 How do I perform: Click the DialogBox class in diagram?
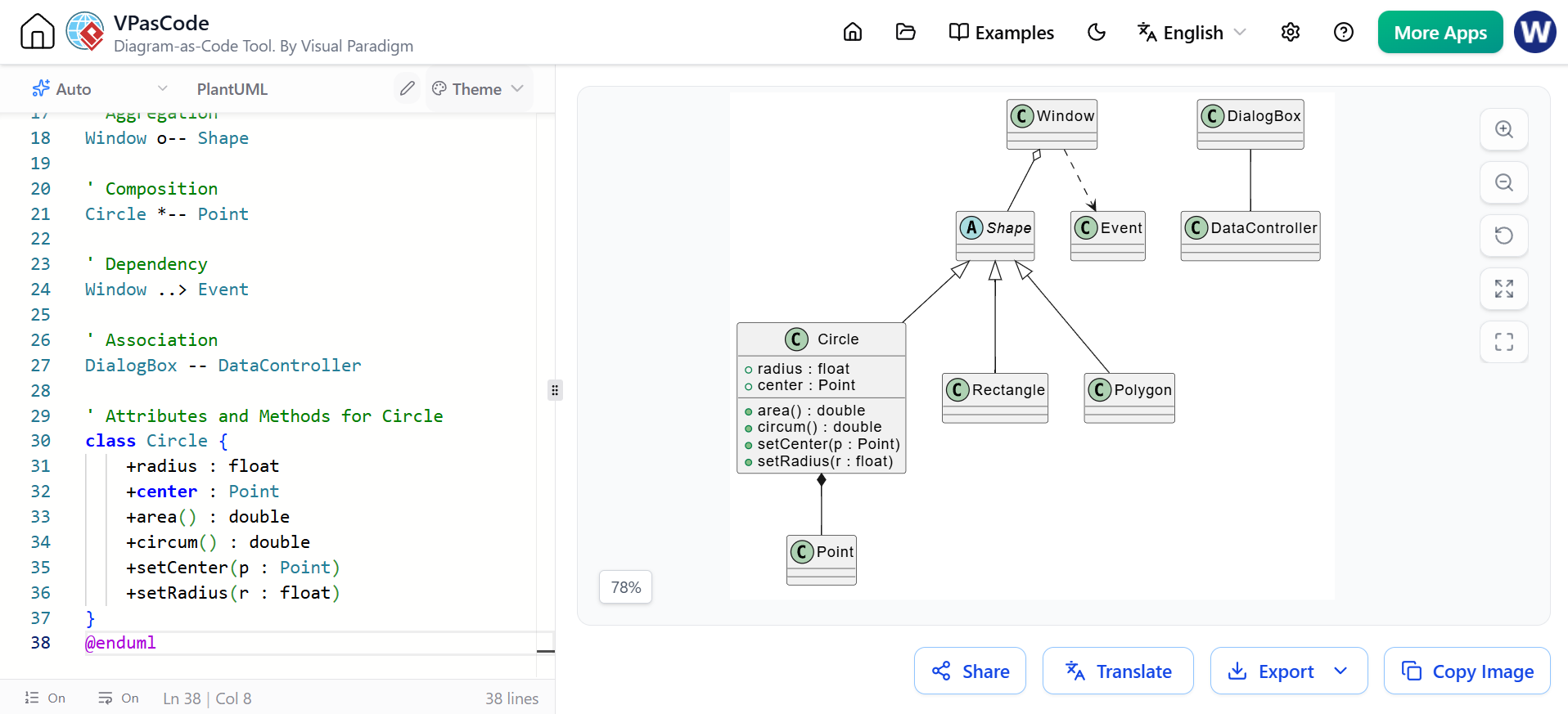pos(1250,124)
